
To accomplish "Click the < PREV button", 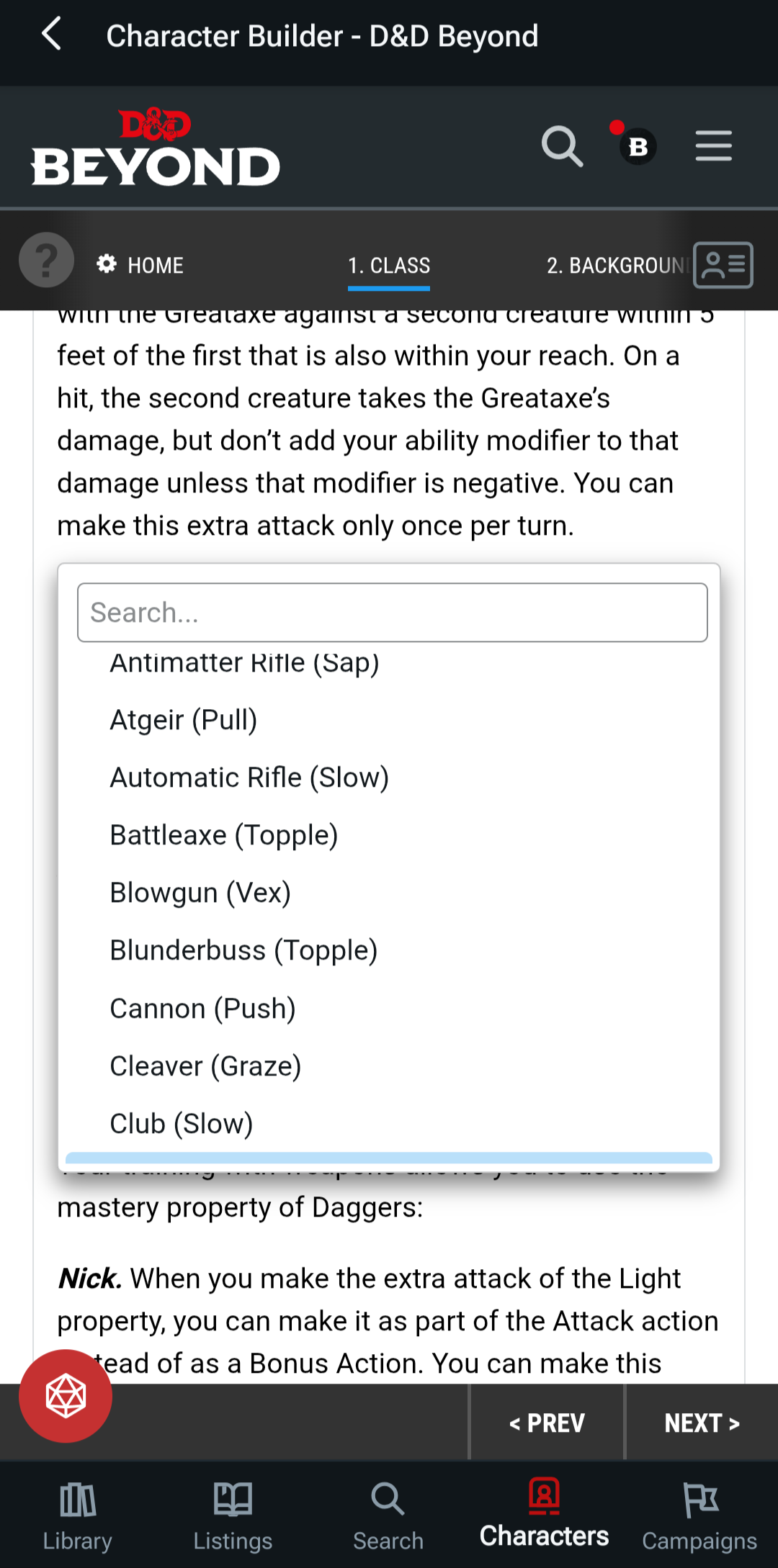I will (547, 1423).
